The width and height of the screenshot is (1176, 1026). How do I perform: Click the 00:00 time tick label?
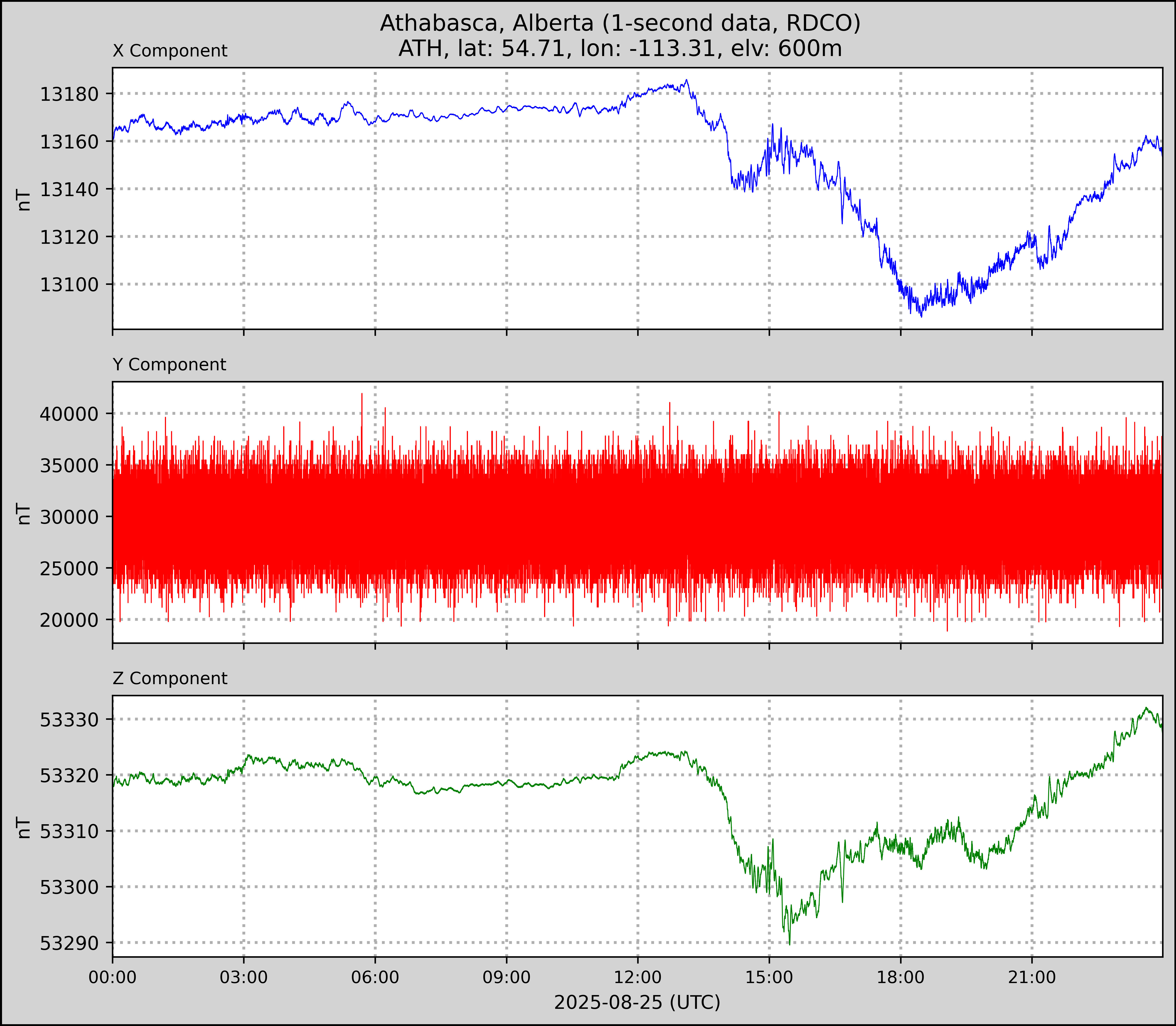tap(113, 977)
